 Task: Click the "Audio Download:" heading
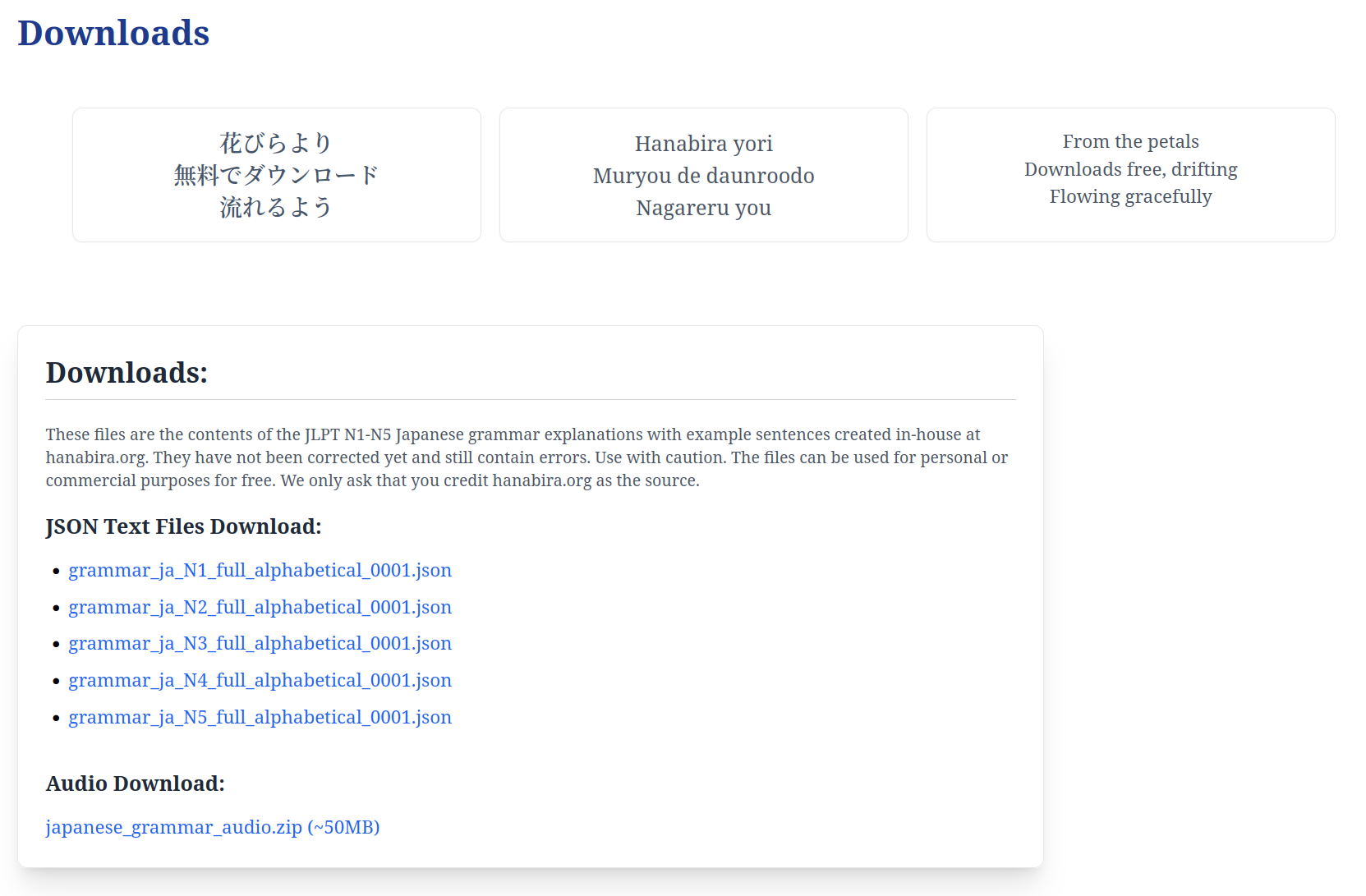coord(135,783)
